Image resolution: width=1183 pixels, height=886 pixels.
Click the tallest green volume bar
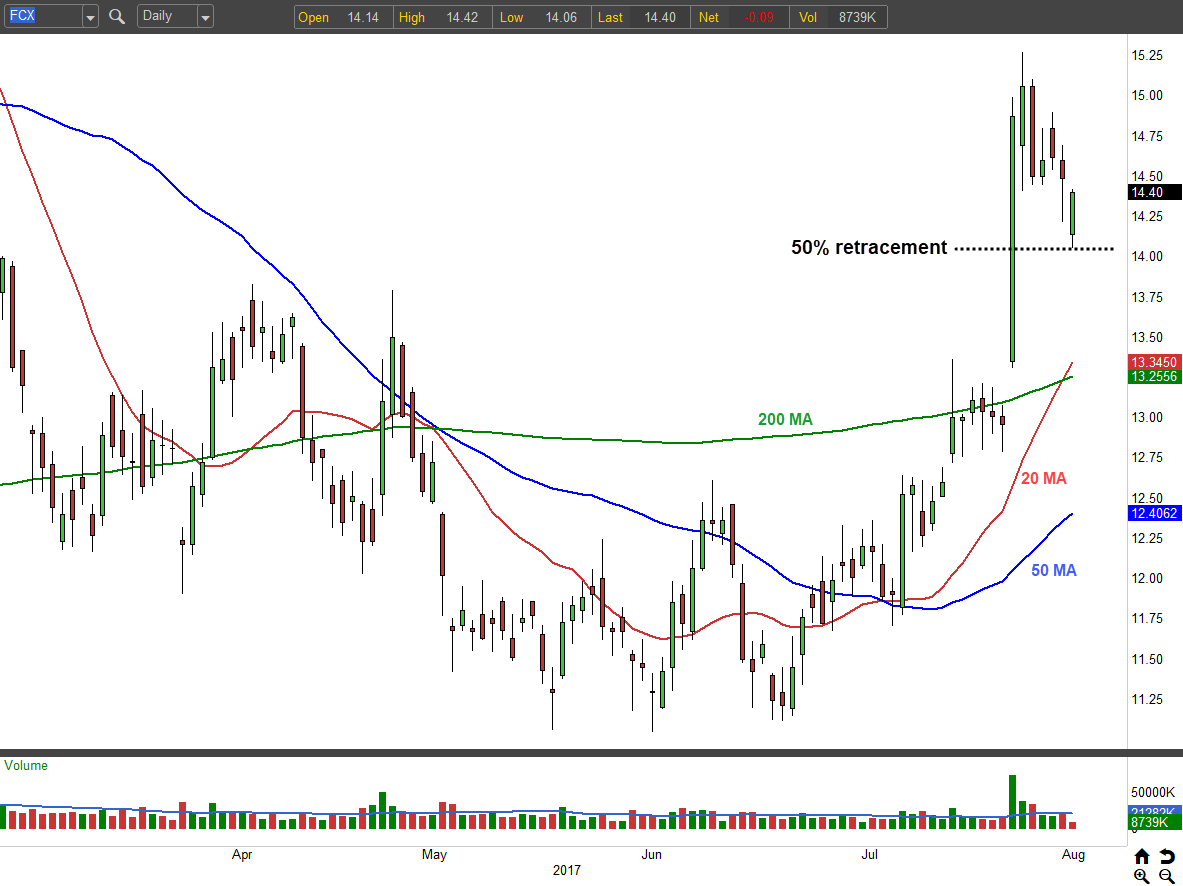[x=1012, y=801]
